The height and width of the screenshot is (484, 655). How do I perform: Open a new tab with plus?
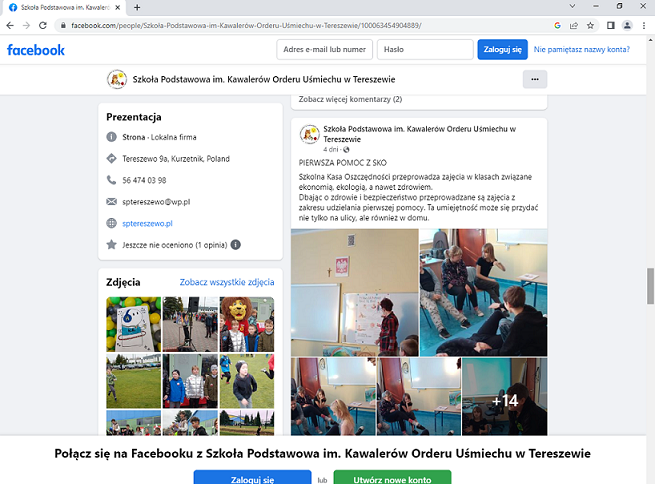[x=137, y=8]
